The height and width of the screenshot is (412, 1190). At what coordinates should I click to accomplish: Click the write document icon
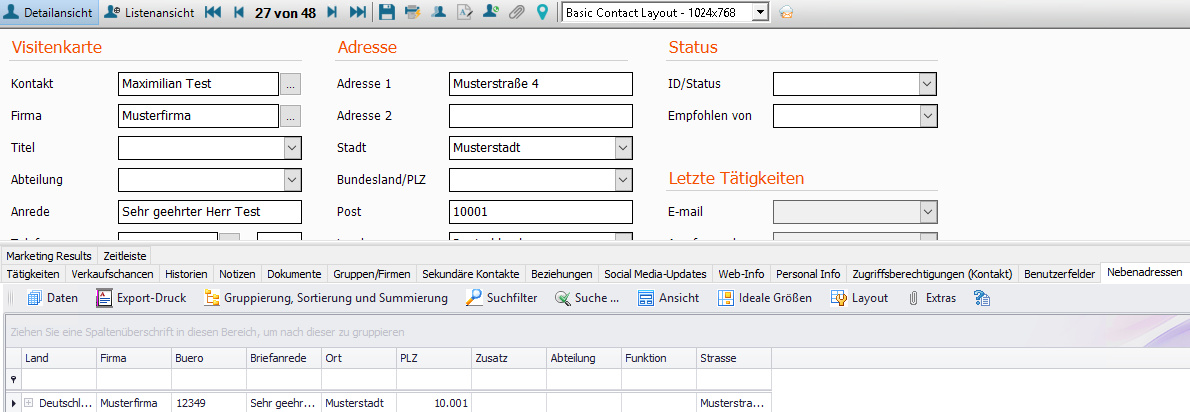pos(464,12)
